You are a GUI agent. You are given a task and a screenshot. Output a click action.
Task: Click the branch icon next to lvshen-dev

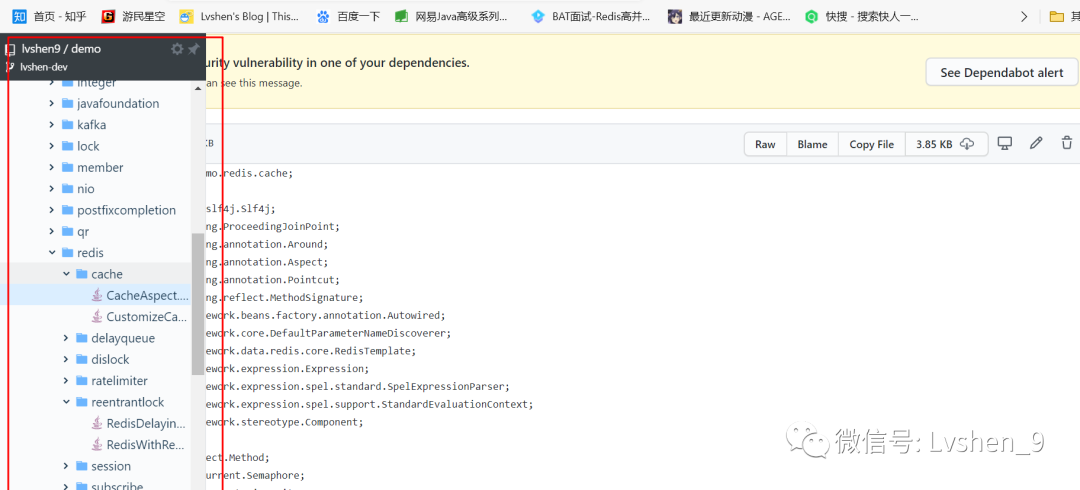coord(10,67)
